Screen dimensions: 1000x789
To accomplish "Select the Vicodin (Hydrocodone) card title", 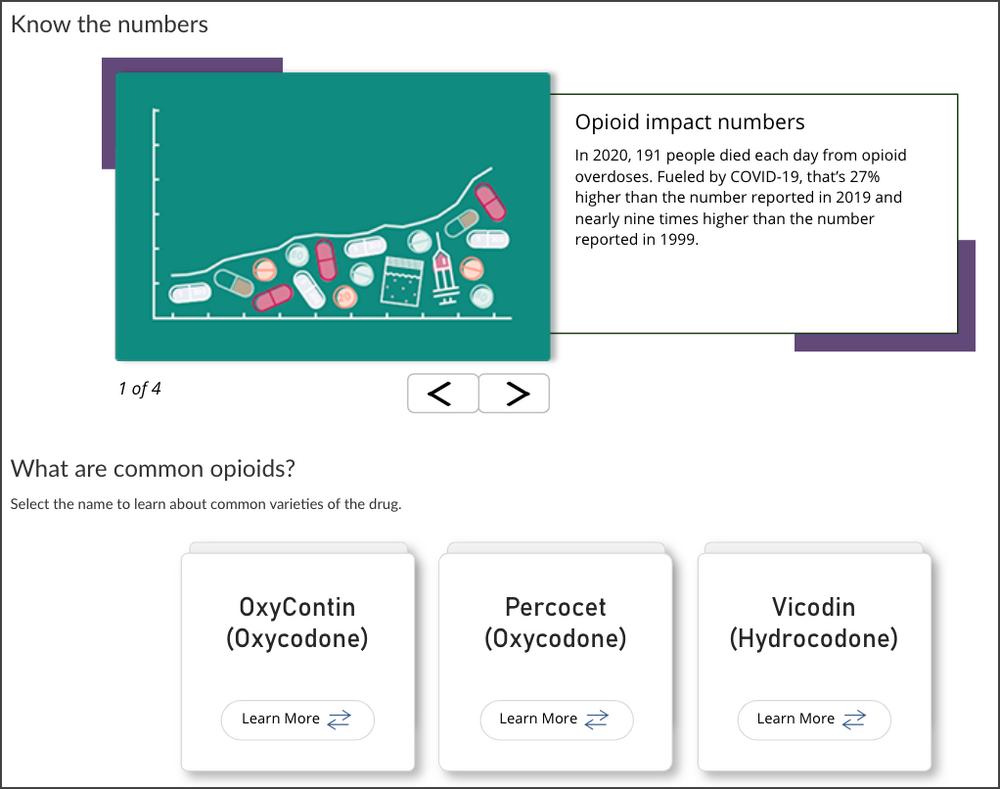I will coord(813,623).
